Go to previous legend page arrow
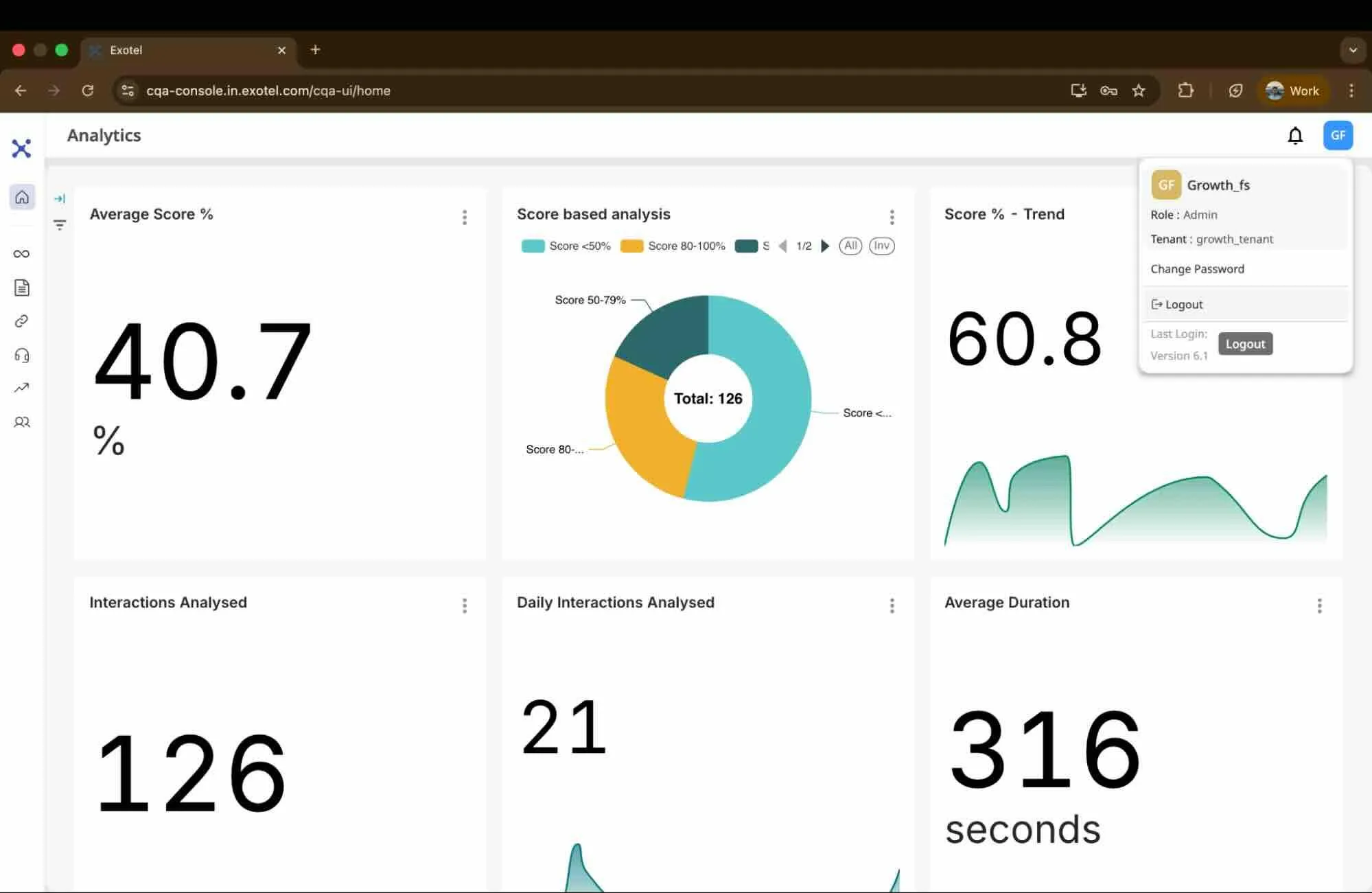Image resolution: width=1372 pixels, height=893 pixels. (x=783, y=246)
